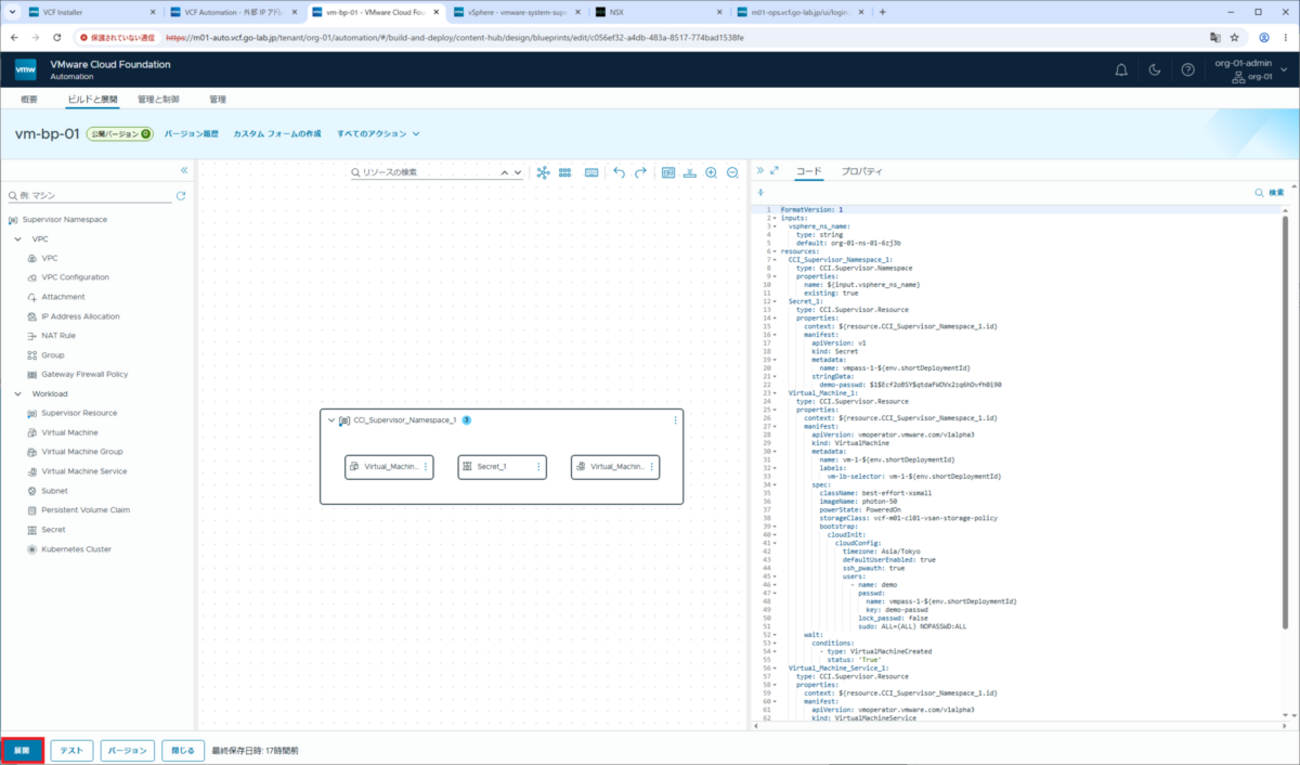Click the fold-all code icon
This screenshot has width=1300, height=765.
[x=761, y=192]
